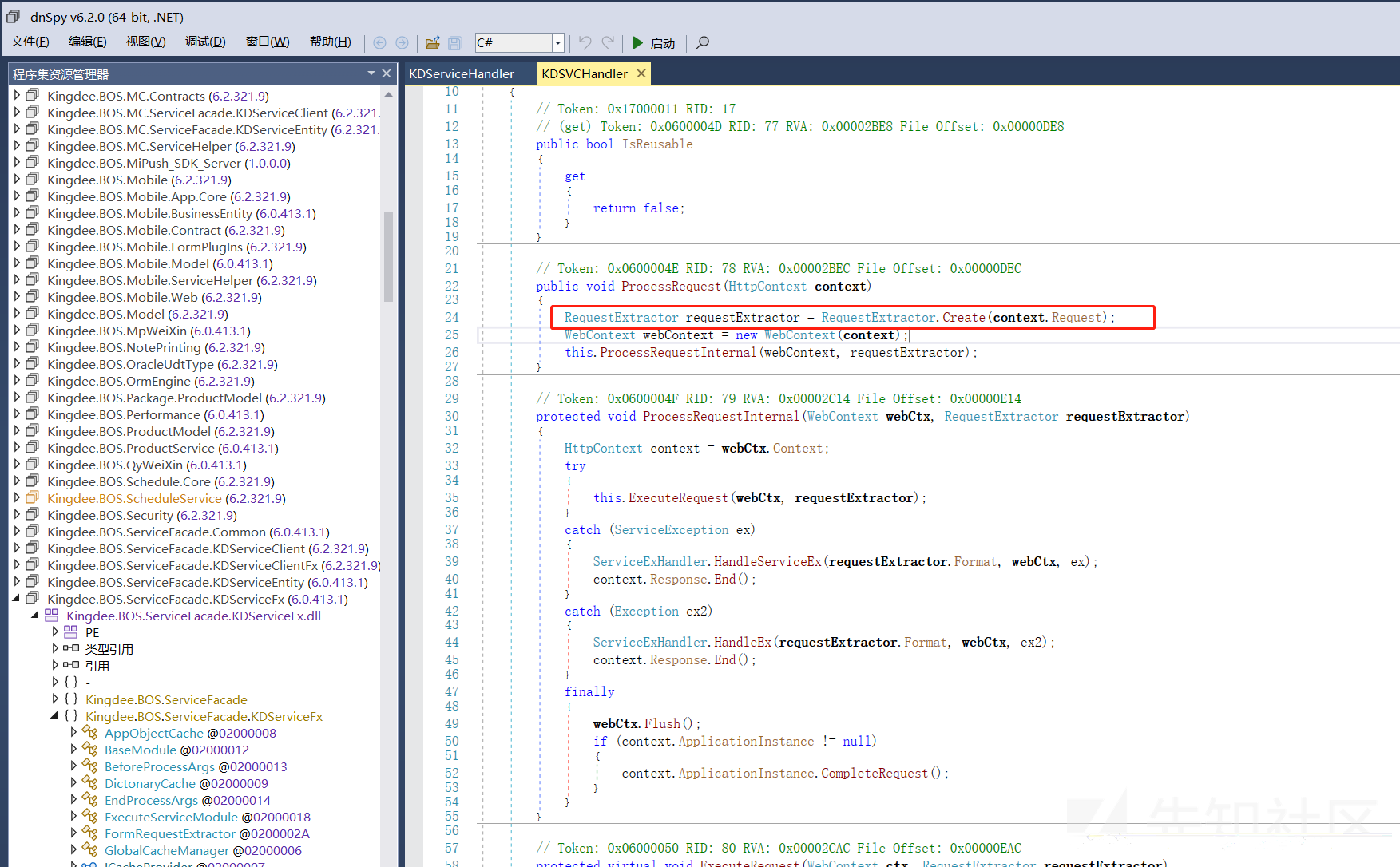Open the 编辑(E) menu
The image size is (1400, 867).
(88, 42)
